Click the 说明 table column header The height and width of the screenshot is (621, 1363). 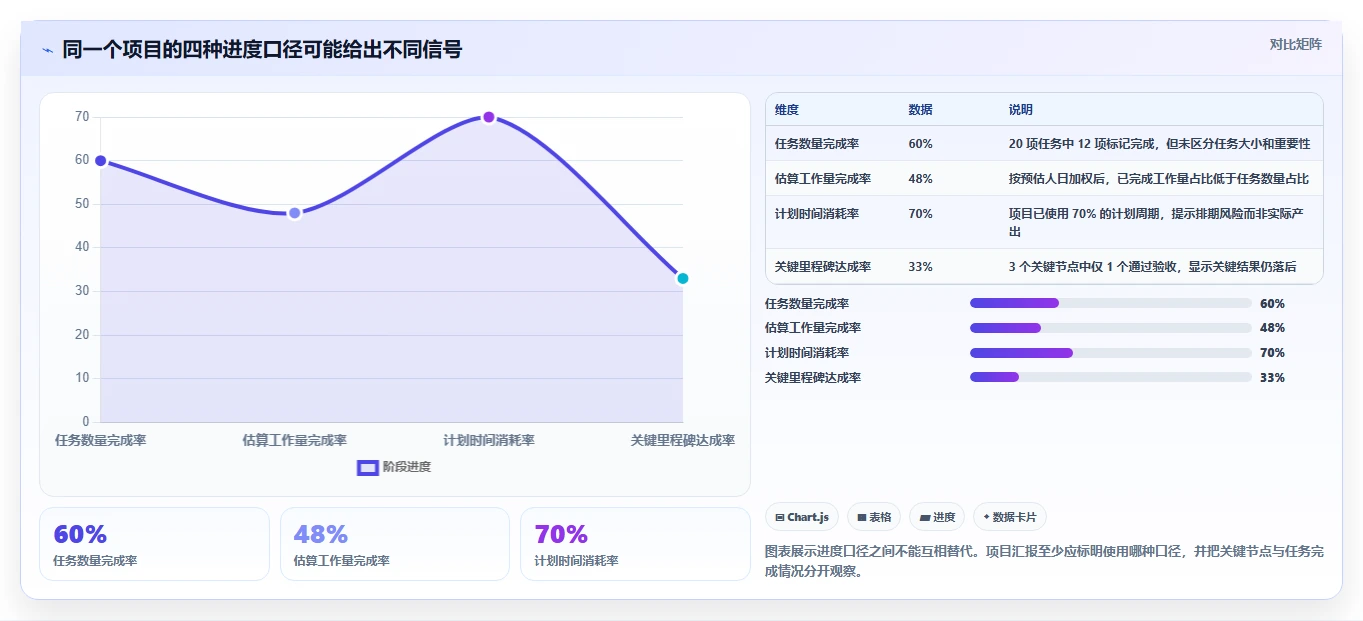coord(1021,110)
